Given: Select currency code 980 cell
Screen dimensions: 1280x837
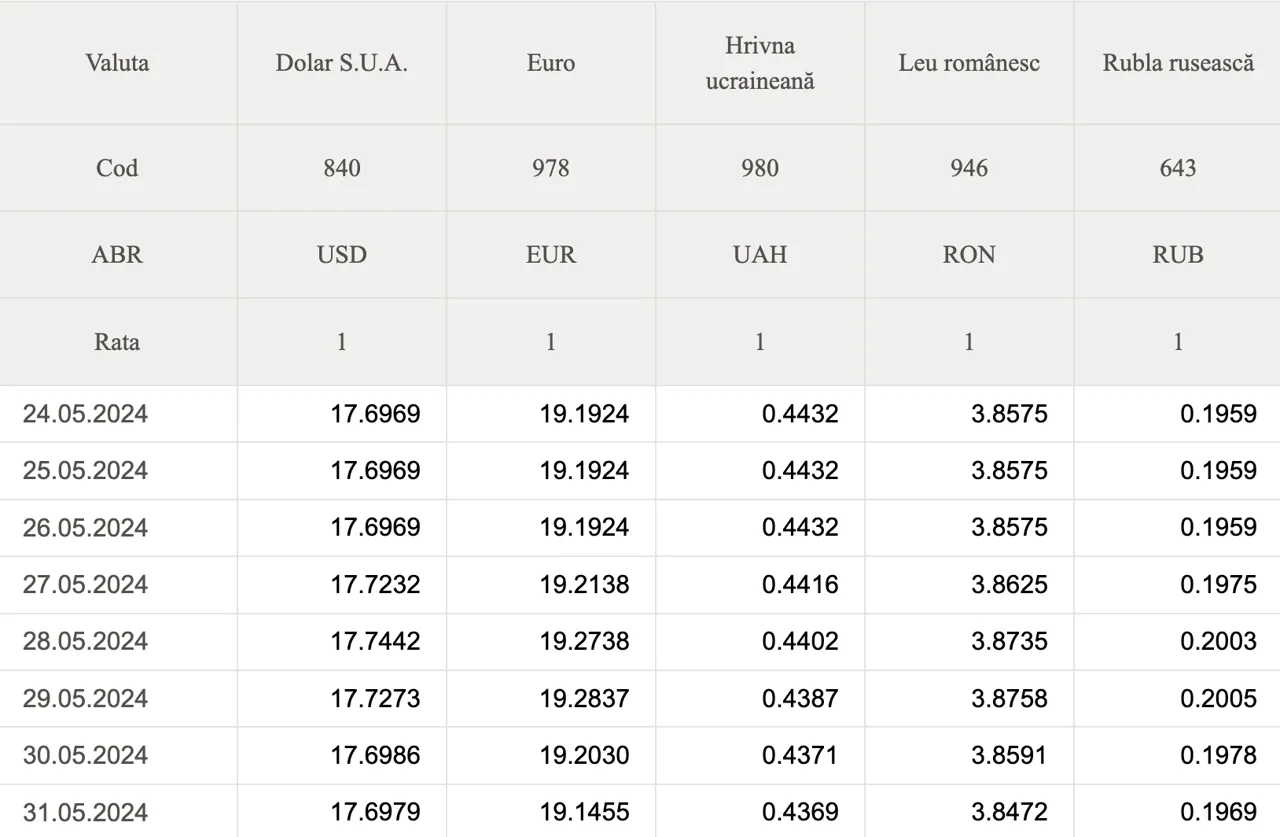Looking at the screenshot, I should coord(760,168).
